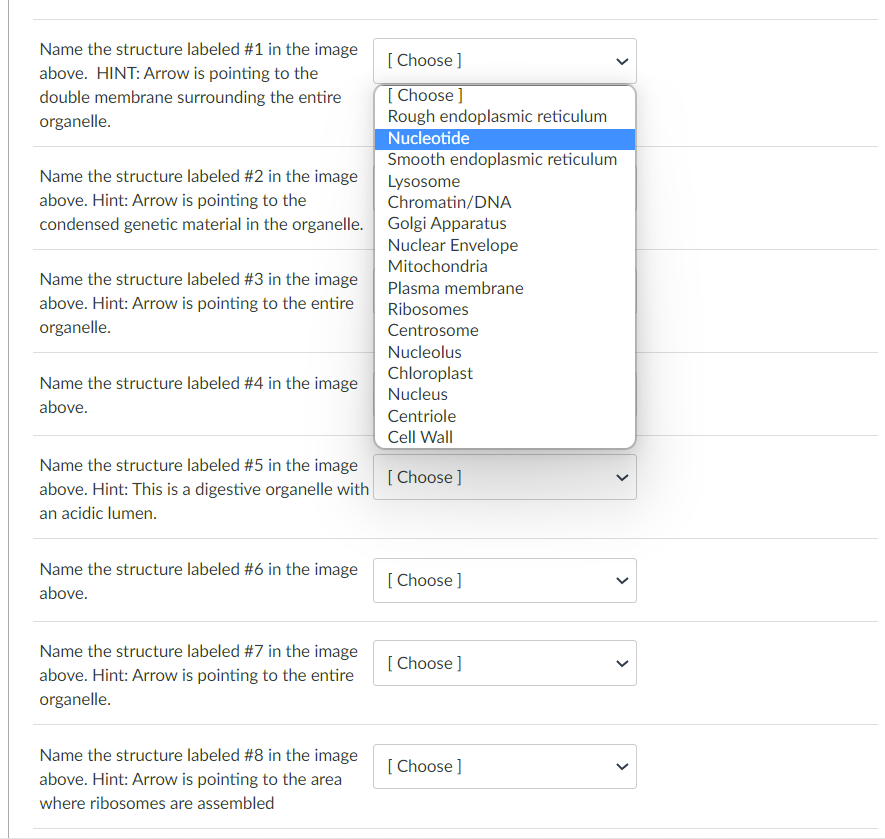This screenshot has height=839, width=885.
Task: Select the blank [ Choose ] option in list
Action: tap(505, 95)
